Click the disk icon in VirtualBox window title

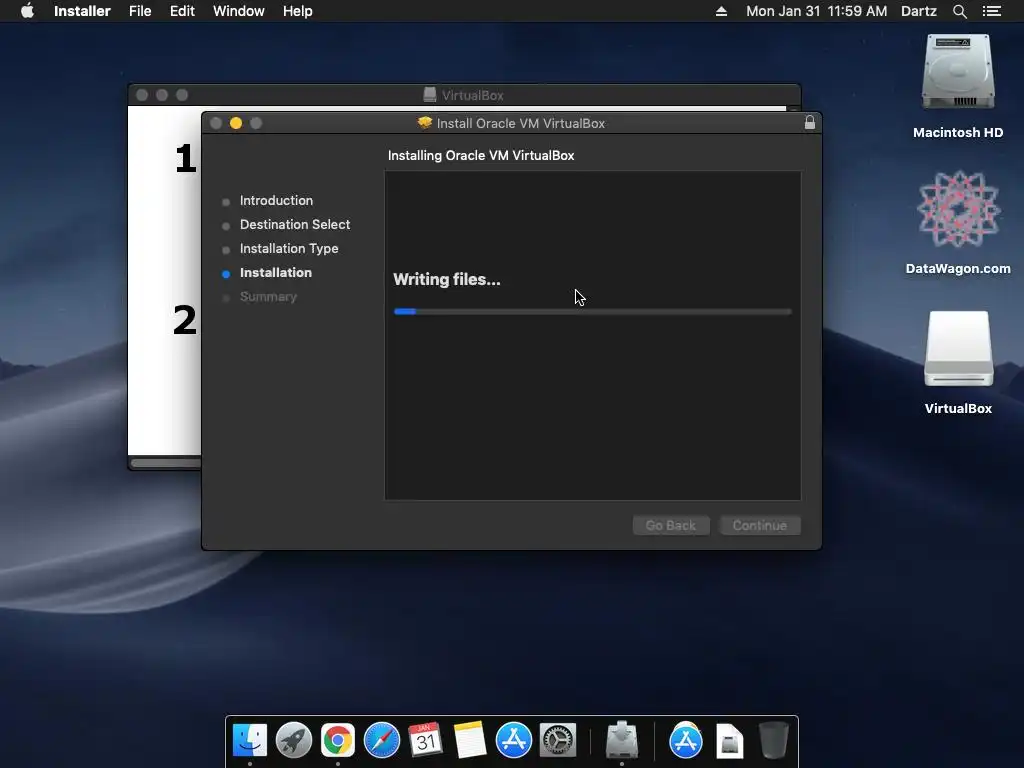tap(430, 95)
